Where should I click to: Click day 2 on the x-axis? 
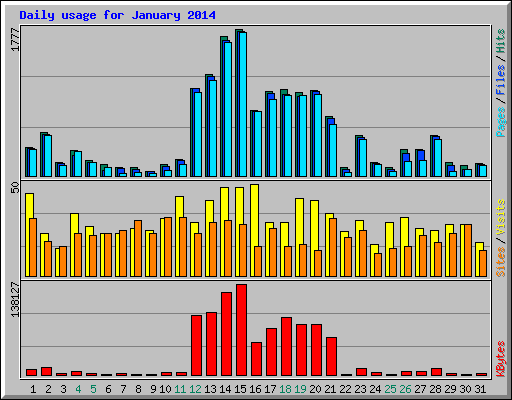tap(48, 389)
